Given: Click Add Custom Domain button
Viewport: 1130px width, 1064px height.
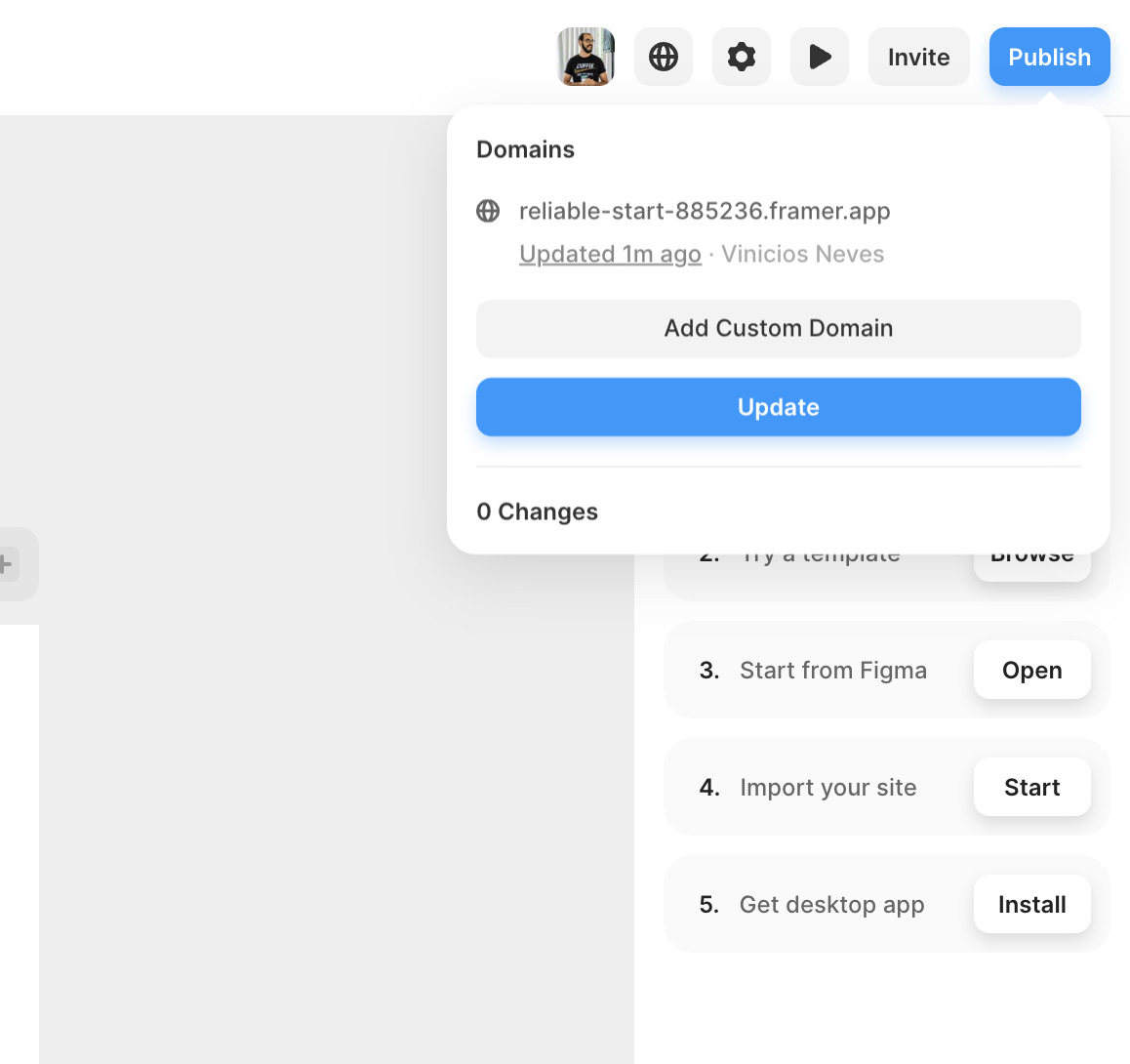Looking at the screenshot, I should [x=779, y=329].
